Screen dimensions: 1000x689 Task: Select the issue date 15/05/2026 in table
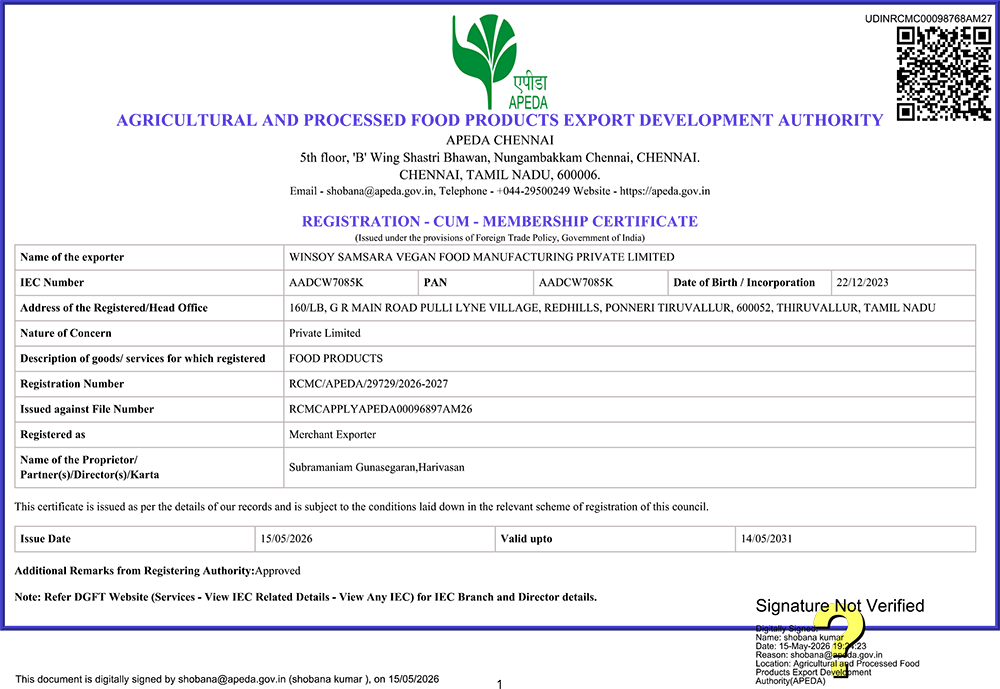[286, 538]
